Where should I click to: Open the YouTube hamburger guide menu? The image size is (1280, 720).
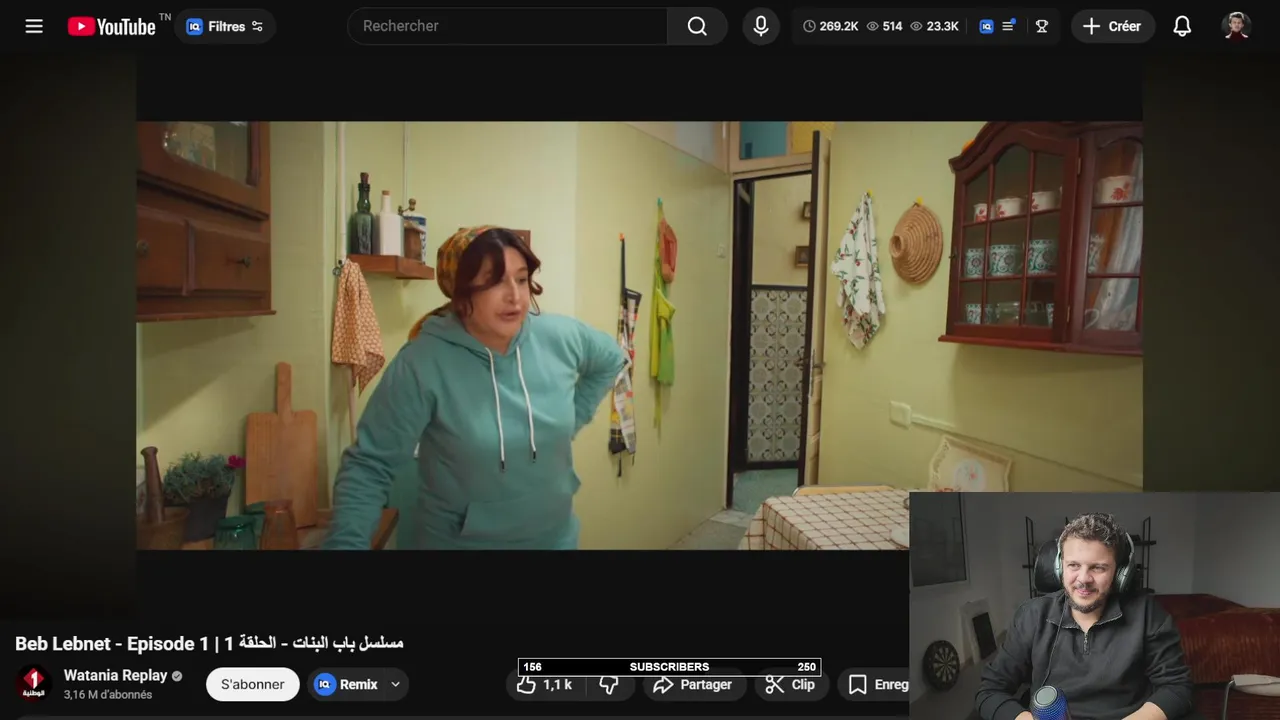34,26
